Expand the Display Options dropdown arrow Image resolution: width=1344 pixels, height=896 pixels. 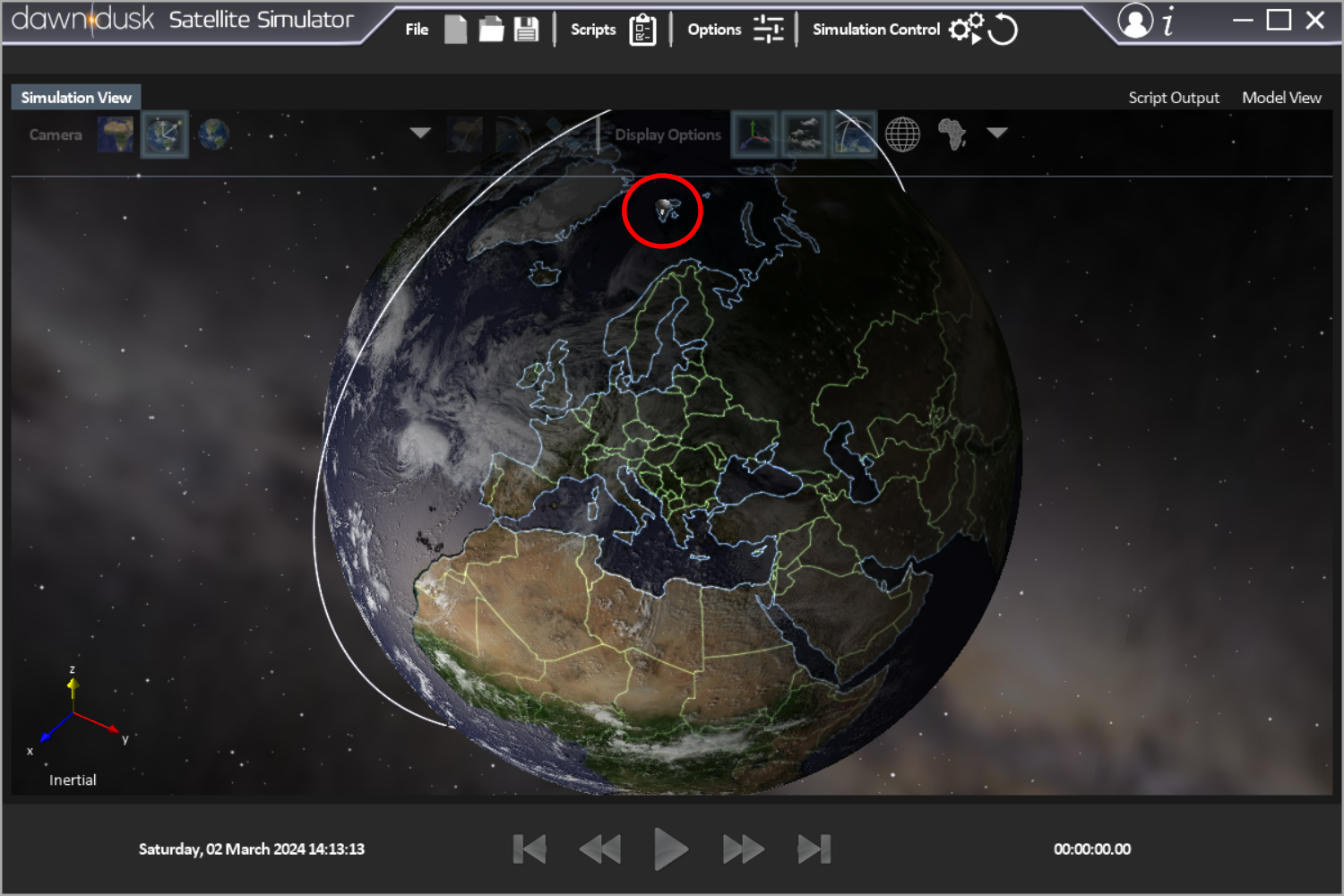[997, 133]
